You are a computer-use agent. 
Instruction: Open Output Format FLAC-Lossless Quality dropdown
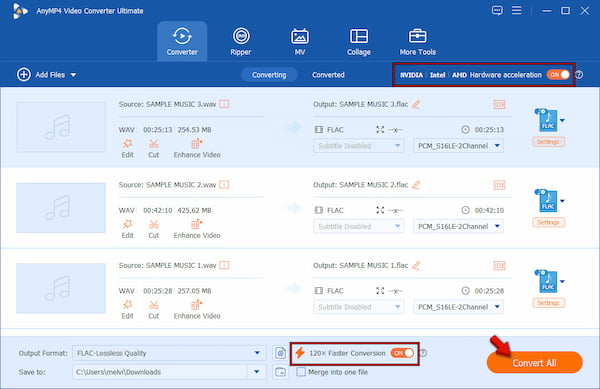click(x=169, y=353)
